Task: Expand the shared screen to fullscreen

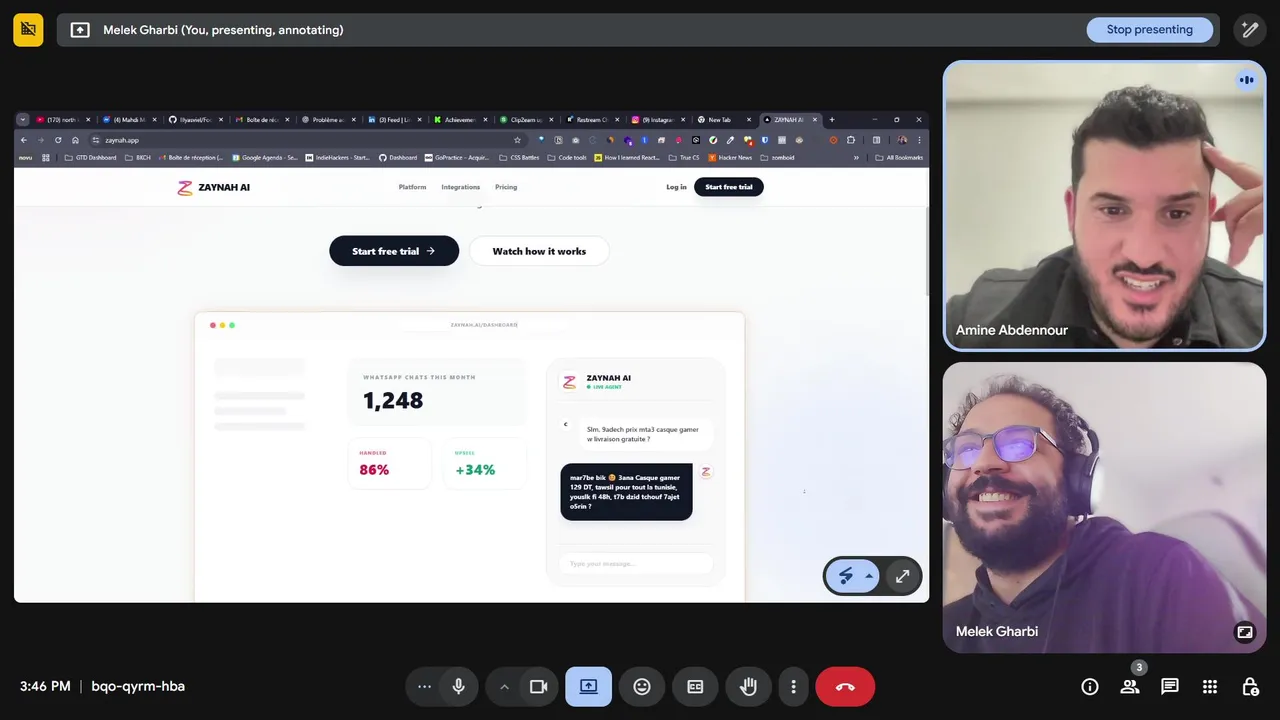Action: [902, 576]
